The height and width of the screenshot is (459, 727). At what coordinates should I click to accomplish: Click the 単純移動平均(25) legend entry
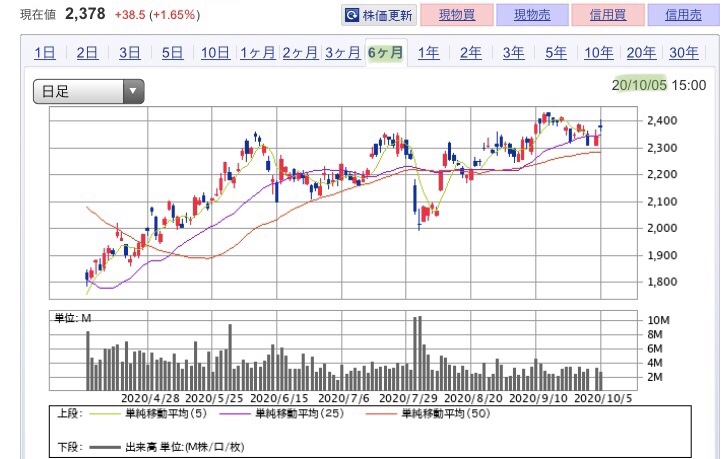click(x=281, y=414)
